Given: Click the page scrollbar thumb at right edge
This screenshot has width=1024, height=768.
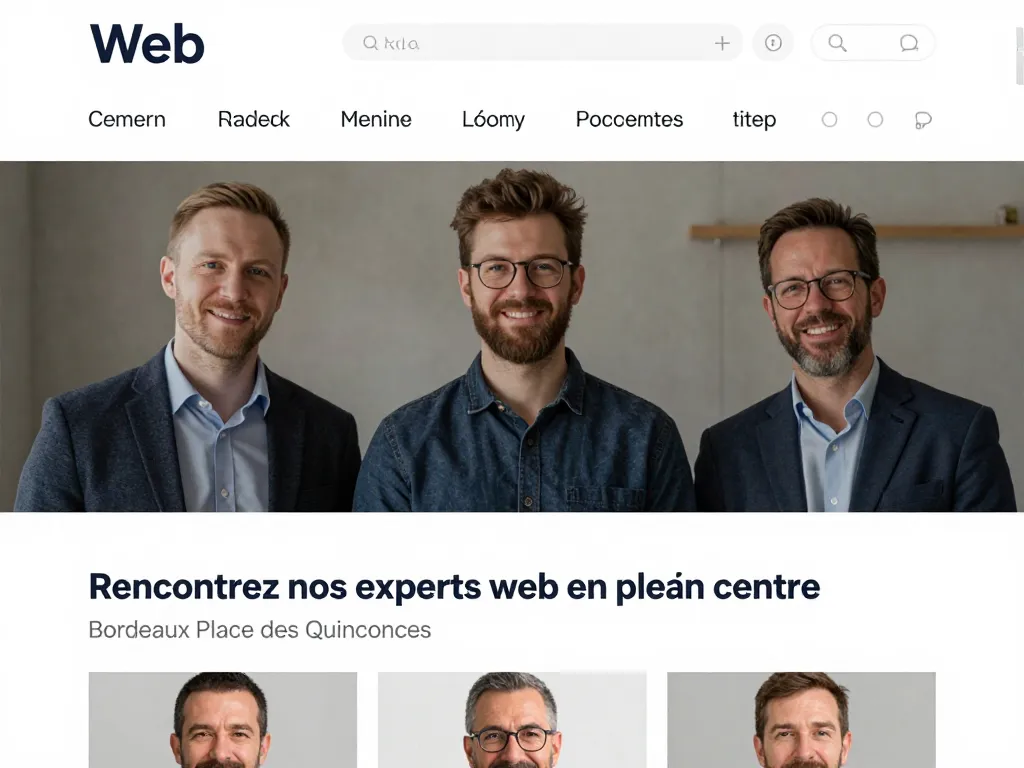Looking at the screenshot, I should 1019,56.
